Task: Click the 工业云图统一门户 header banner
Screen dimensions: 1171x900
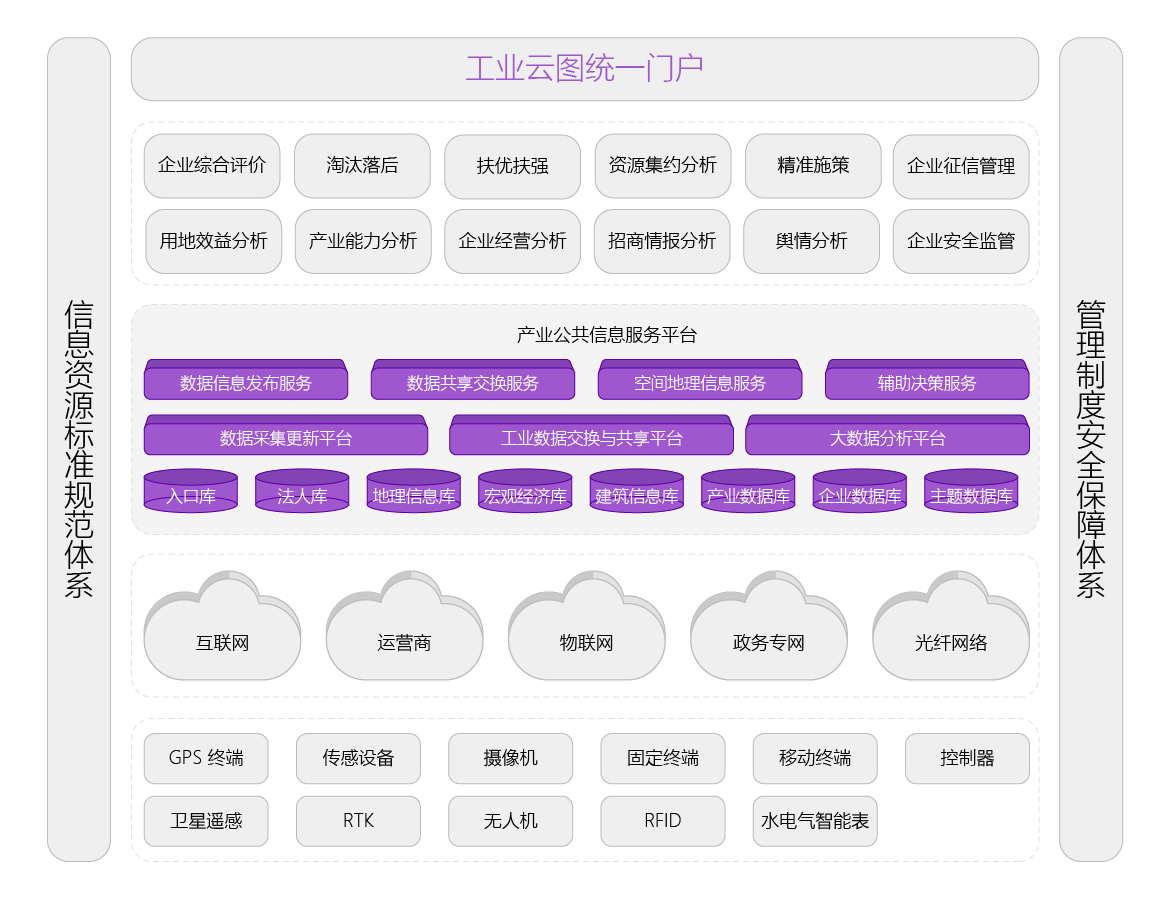Action: (x=585, y=69)
